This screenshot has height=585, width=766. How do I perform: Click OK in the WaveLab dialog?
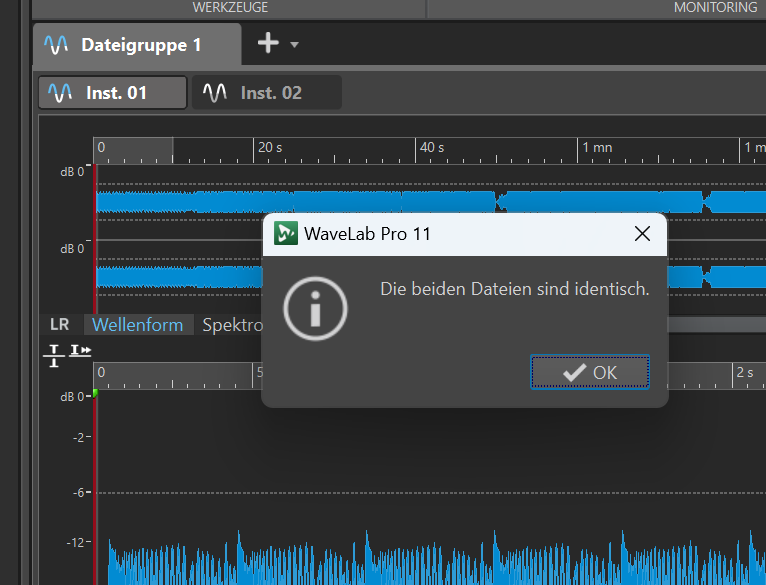[x=590, y=372]
